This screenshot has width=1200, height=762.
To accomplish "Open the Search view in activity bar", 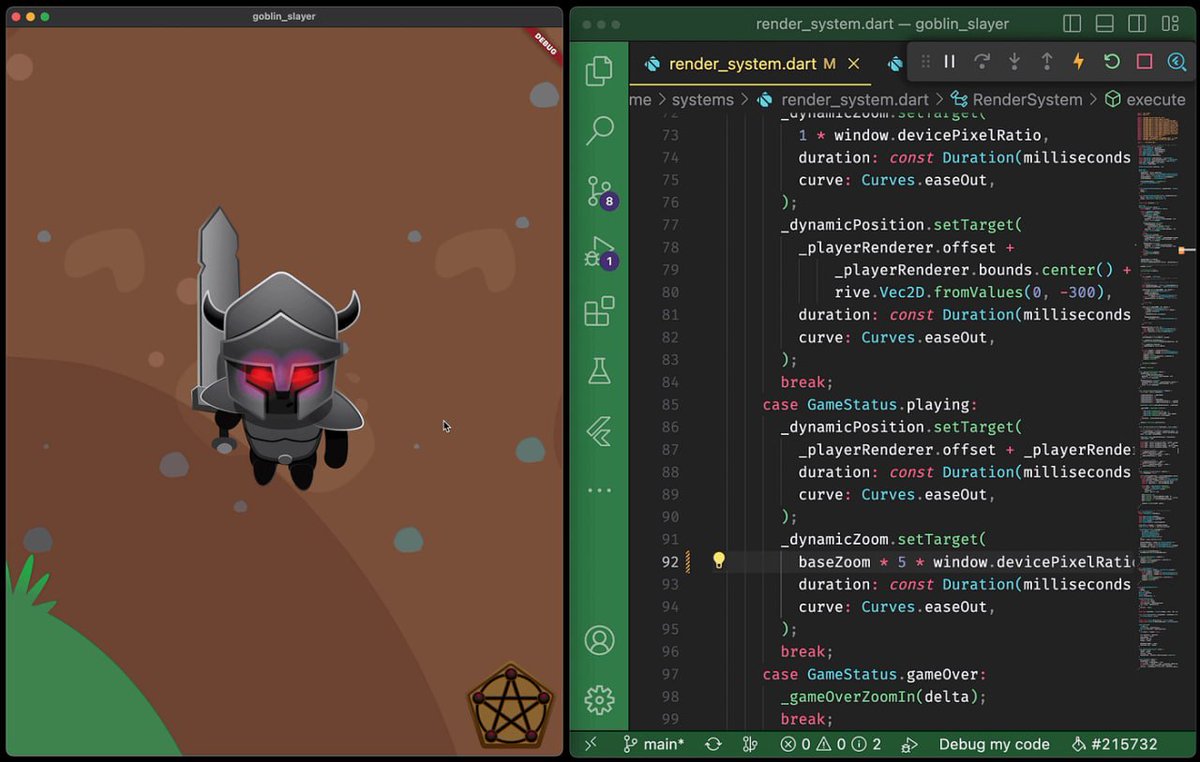I will tap(599, 130).
